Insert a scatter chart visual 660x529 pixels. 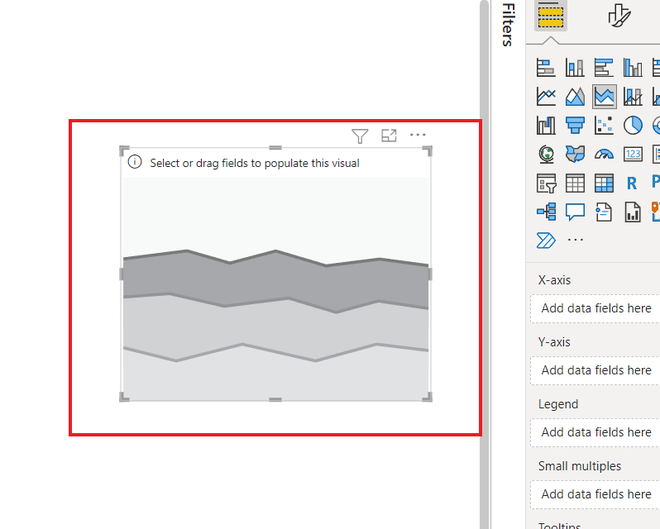(x=604, y=125)
